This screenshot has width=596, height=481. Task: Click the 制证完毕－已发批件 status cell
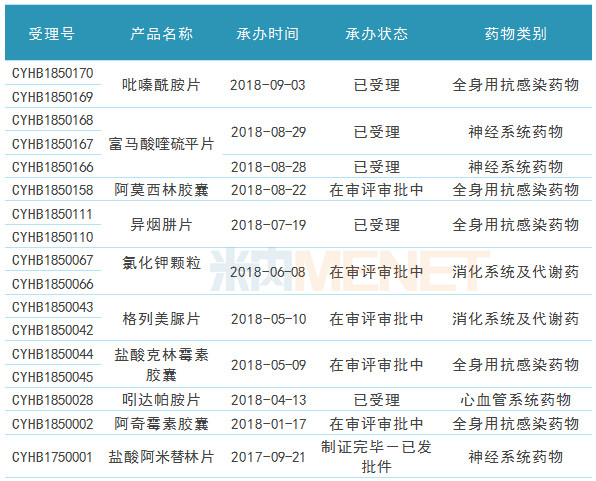[x=376, y=457]
